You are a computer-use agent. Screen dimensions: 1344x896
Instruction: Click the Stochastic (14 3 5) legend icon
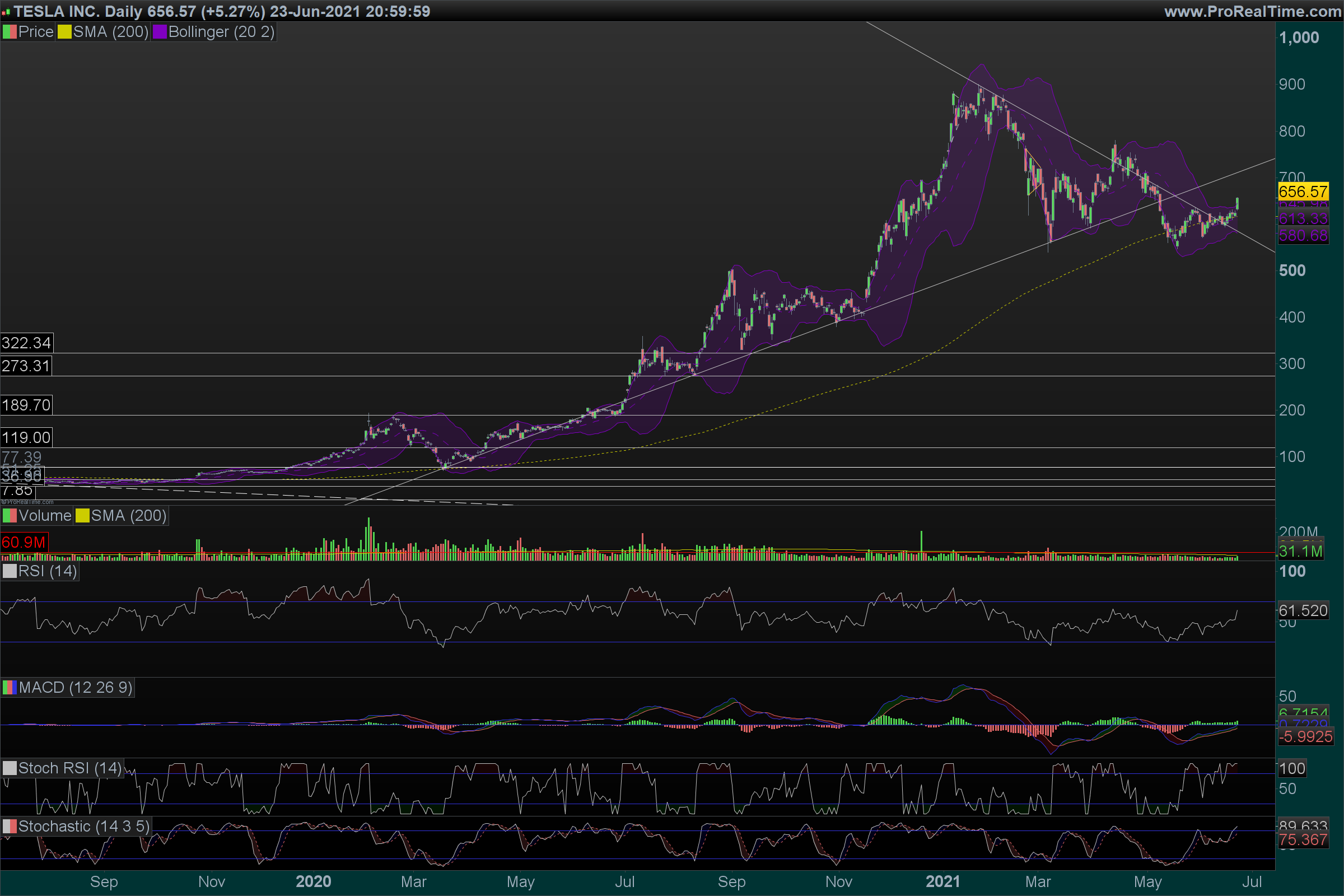[x=10, y=827]
